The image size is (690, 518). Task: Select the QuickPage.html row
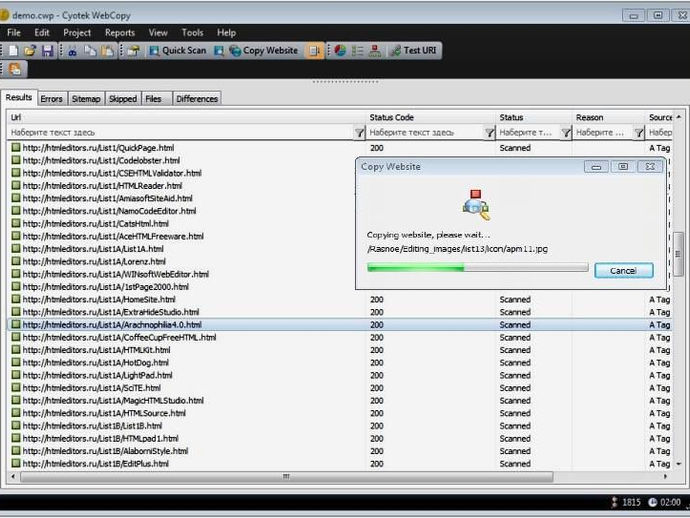tap(339, 148)
